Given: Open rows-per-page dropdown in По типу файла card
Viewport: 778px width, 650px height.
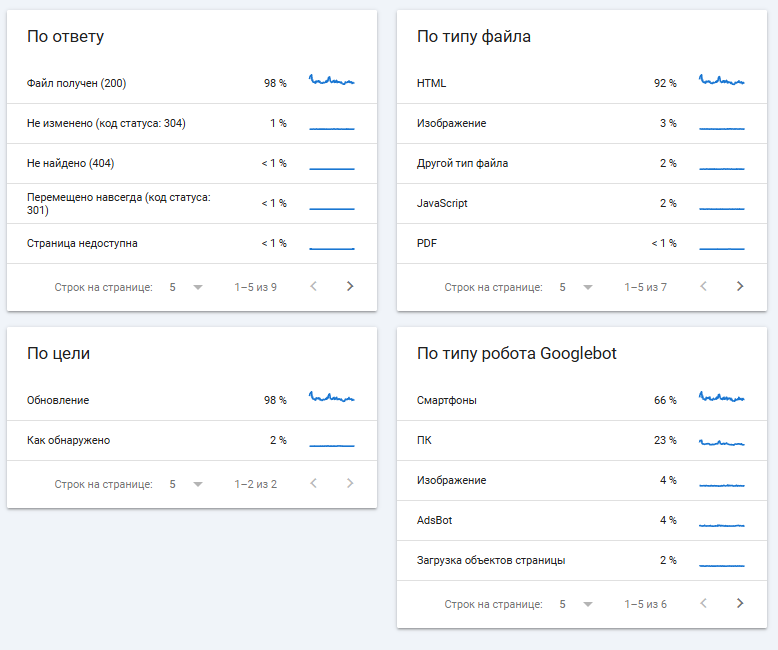Looking at the screenshot, I should tap(576, 287).
